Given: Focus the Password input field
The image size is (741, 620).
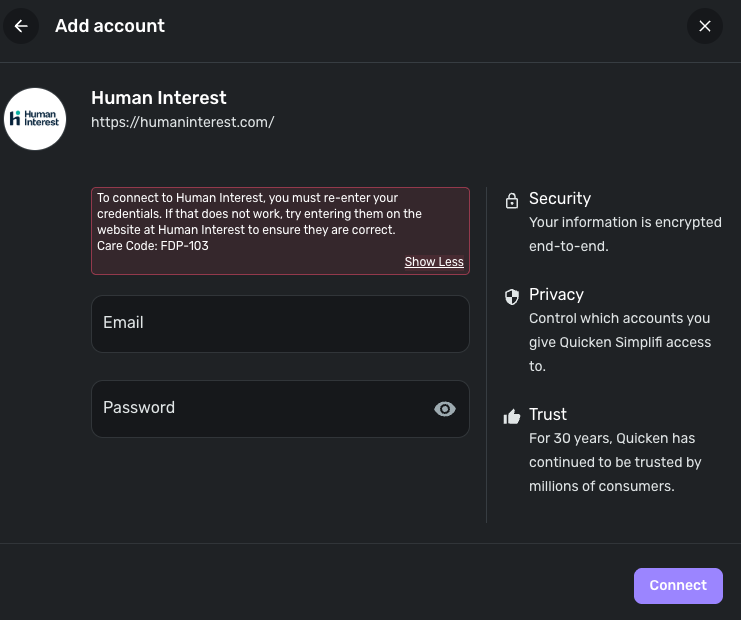Looking at the screenshot, I should [260, 408].
